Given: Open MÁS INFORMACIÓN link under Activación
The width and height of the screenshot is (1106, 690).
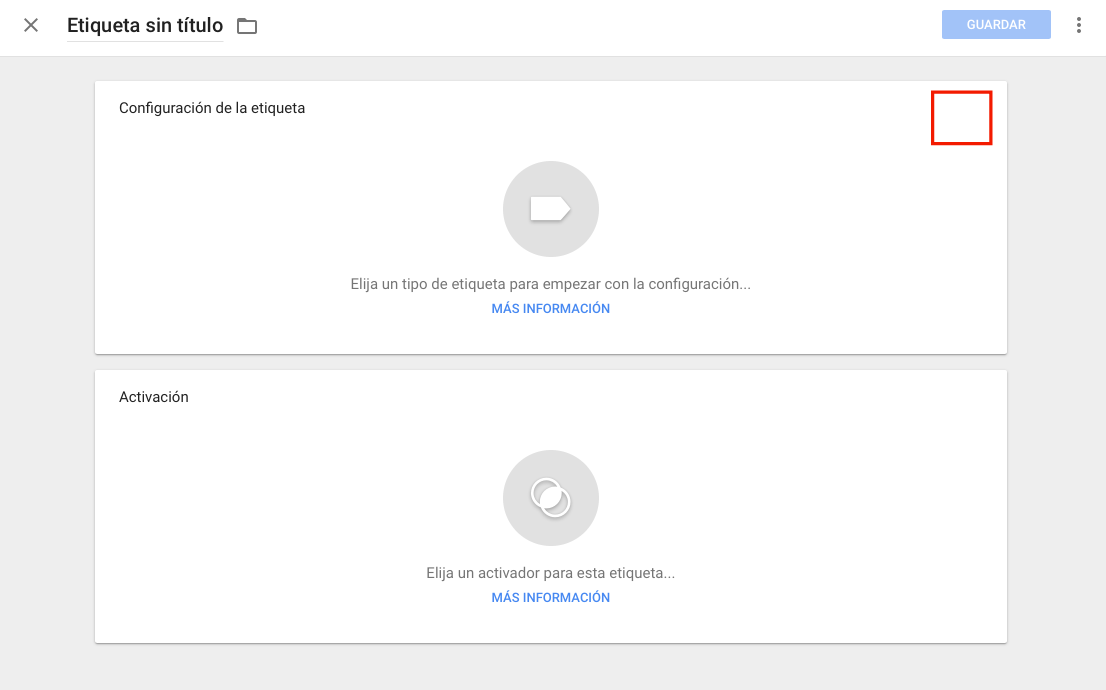Looking at the screenshot, I should 551,598.
